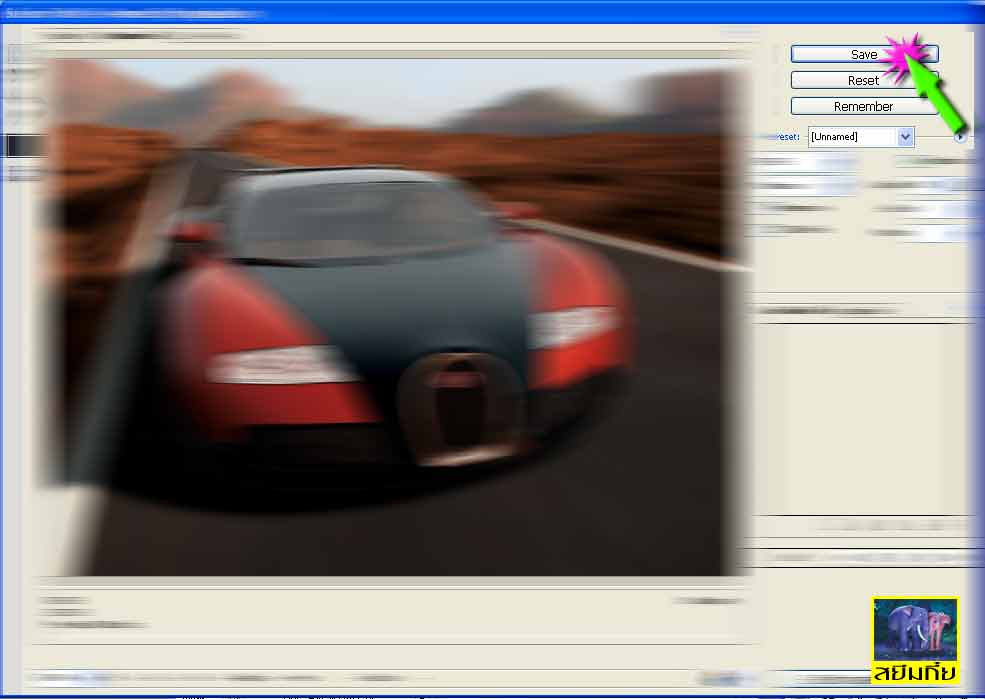Click the blurred car preview image
The width and height of the screenshot is (985, 699).
coord(393,317)
